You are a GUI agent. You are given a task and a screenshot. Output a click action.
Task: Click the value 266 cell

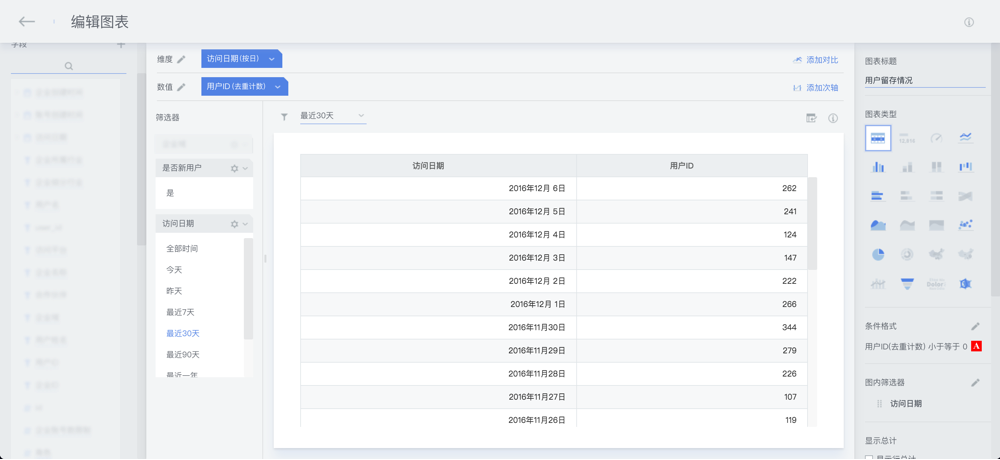point(692,304)
